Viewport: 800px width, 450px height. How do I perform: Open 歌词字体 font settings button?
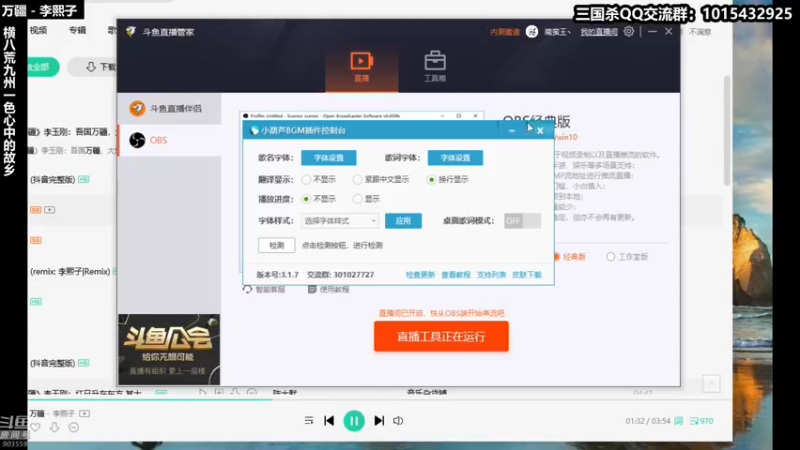click(x=455, y=158)
